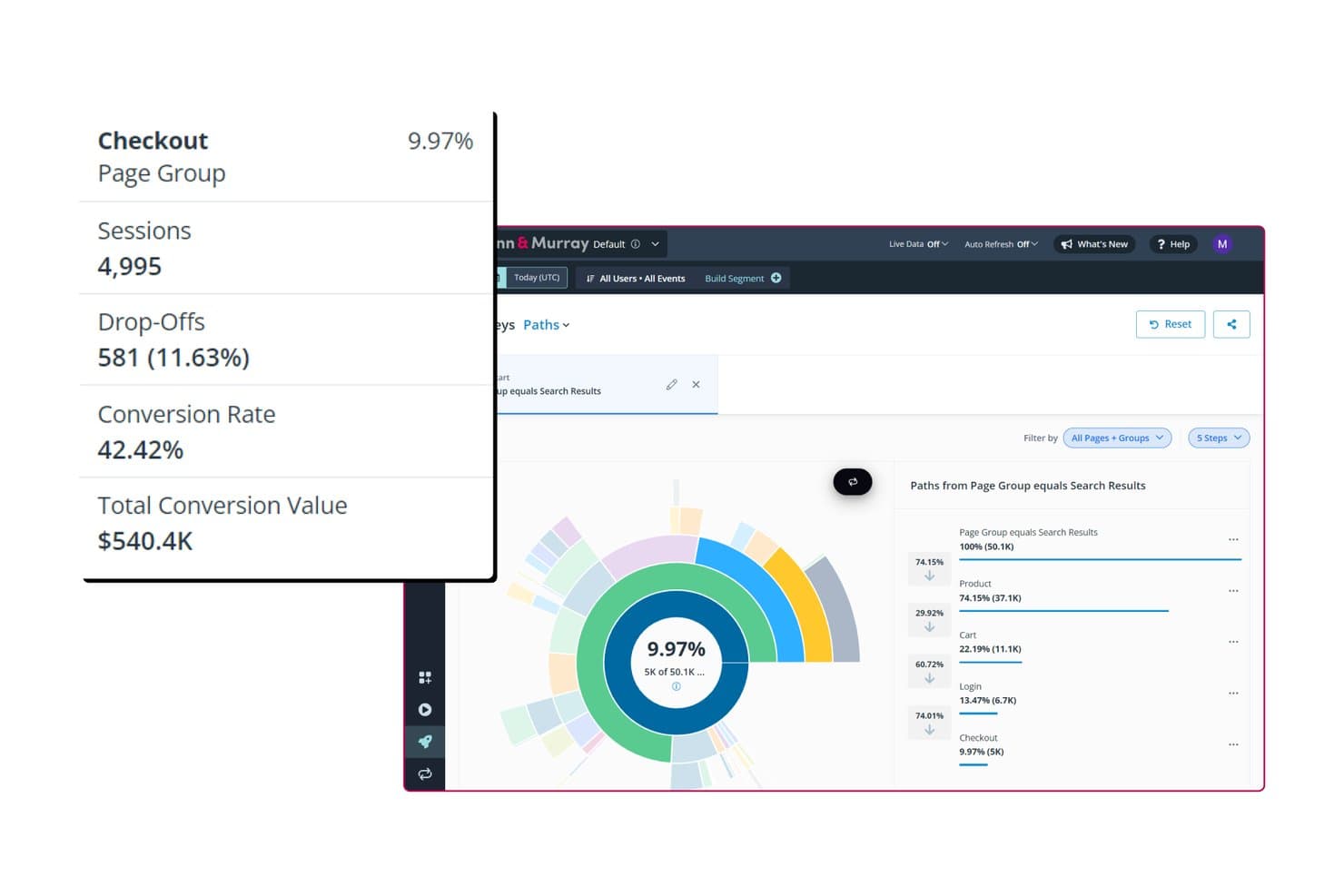
Task: Click the Paths from Page Group panel heading
Action: click(x=1028, y=486)
